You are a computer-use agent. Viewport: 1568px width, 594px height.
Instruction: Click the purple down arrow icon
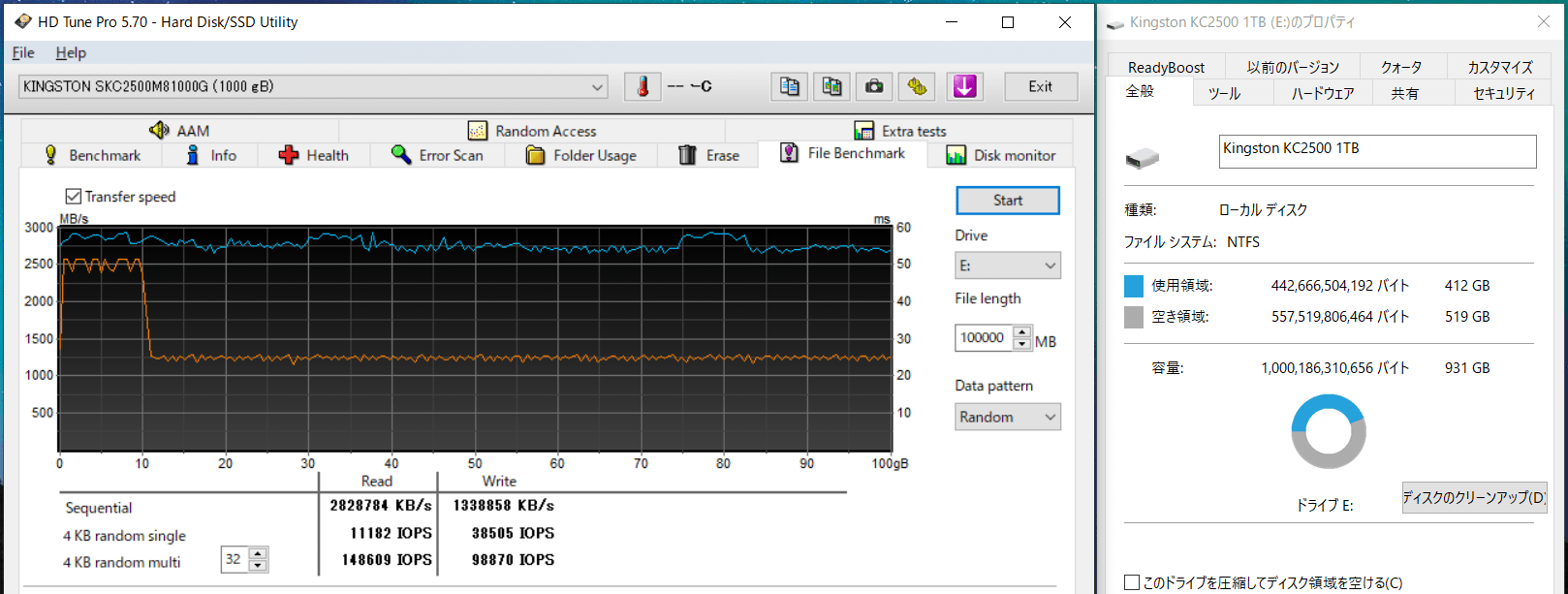point(964,86)
